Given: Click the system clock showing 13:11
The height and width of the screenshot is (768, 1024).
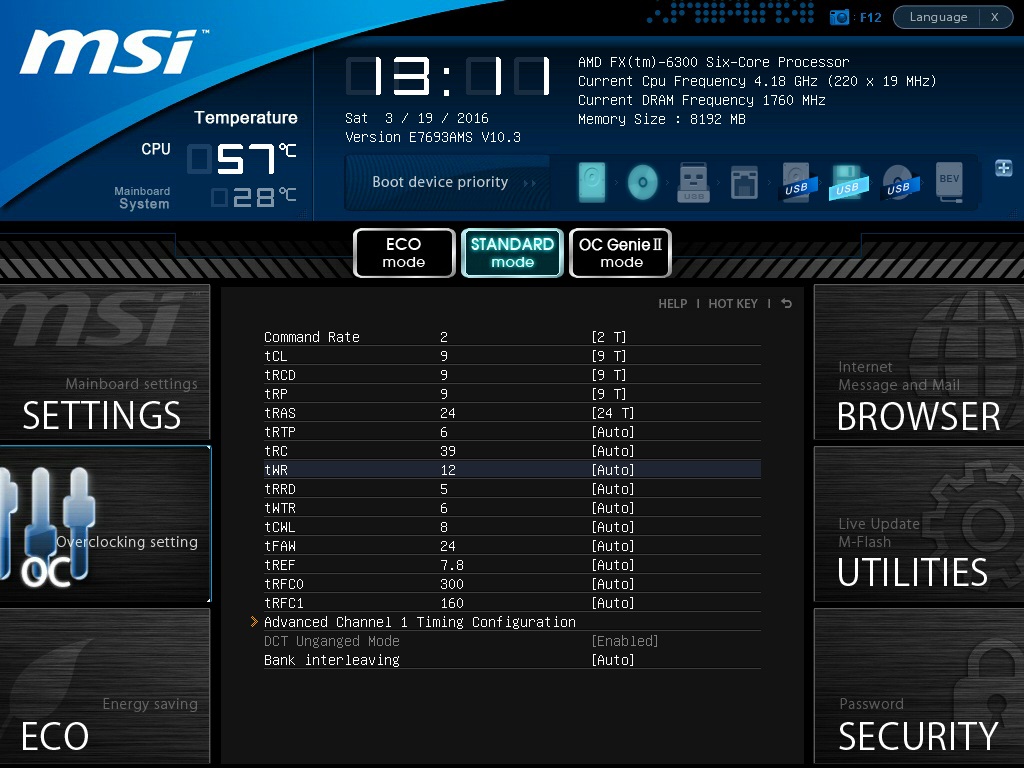Looking at the screenshot, I should coord(448,76).
